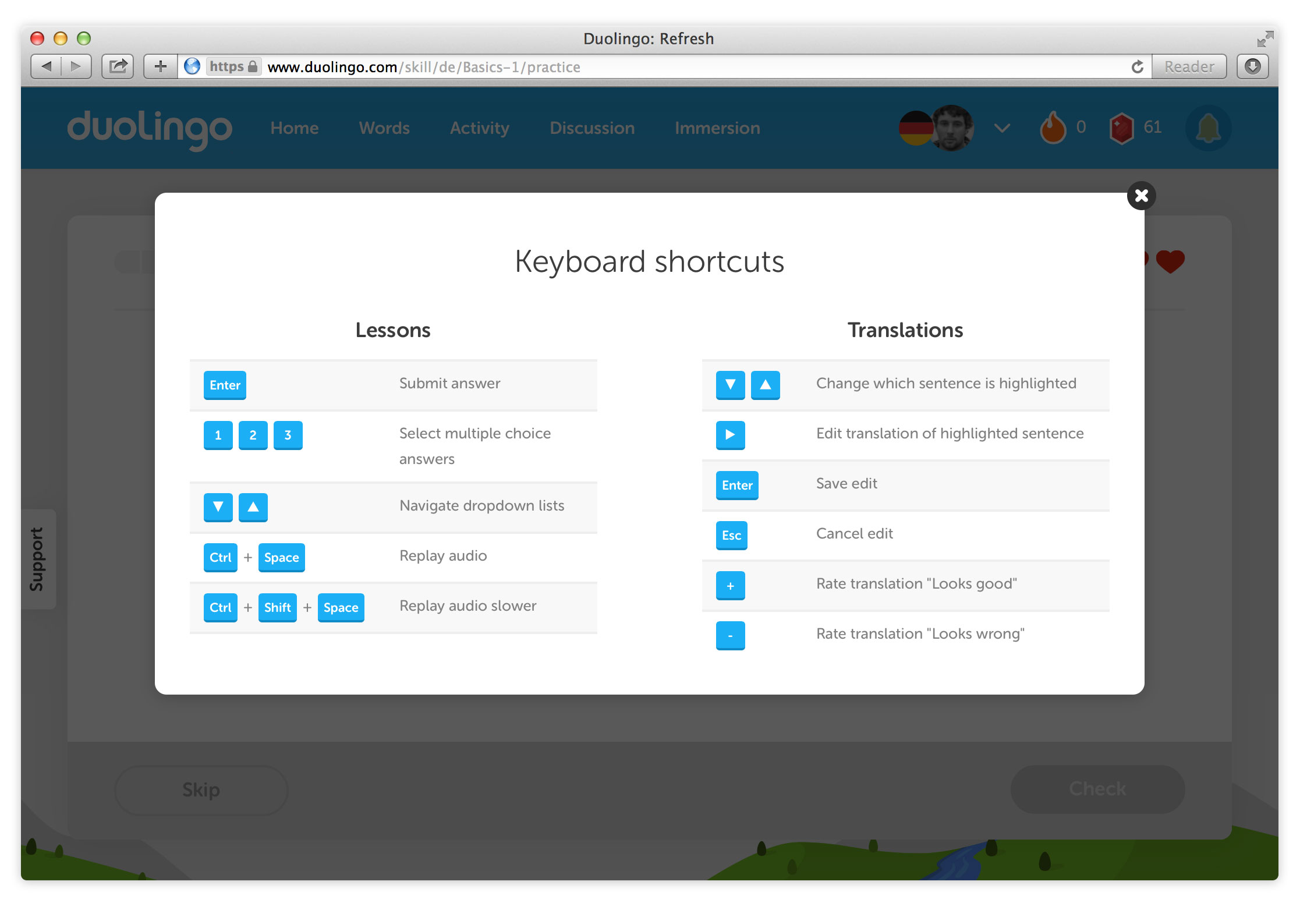
Task: Click the right arrow key for Edit translation
Action: [731, 436]
